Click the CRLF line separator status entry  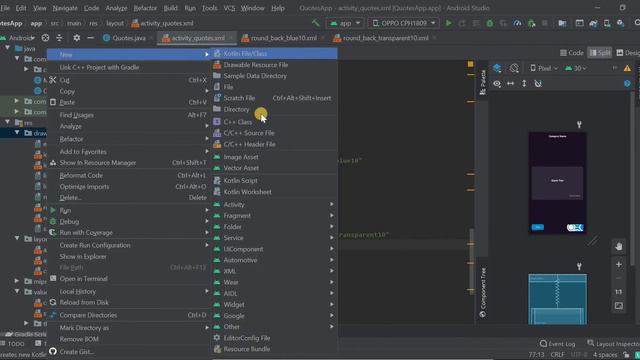click(557, 355)
